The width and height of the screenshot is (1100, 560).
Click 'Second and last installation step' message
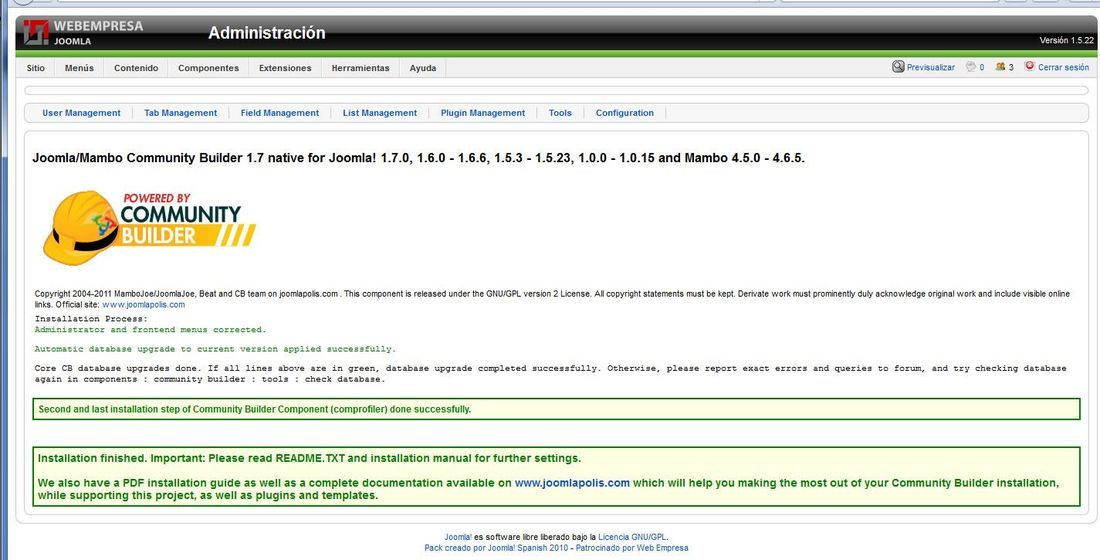(x=255, y=409)
